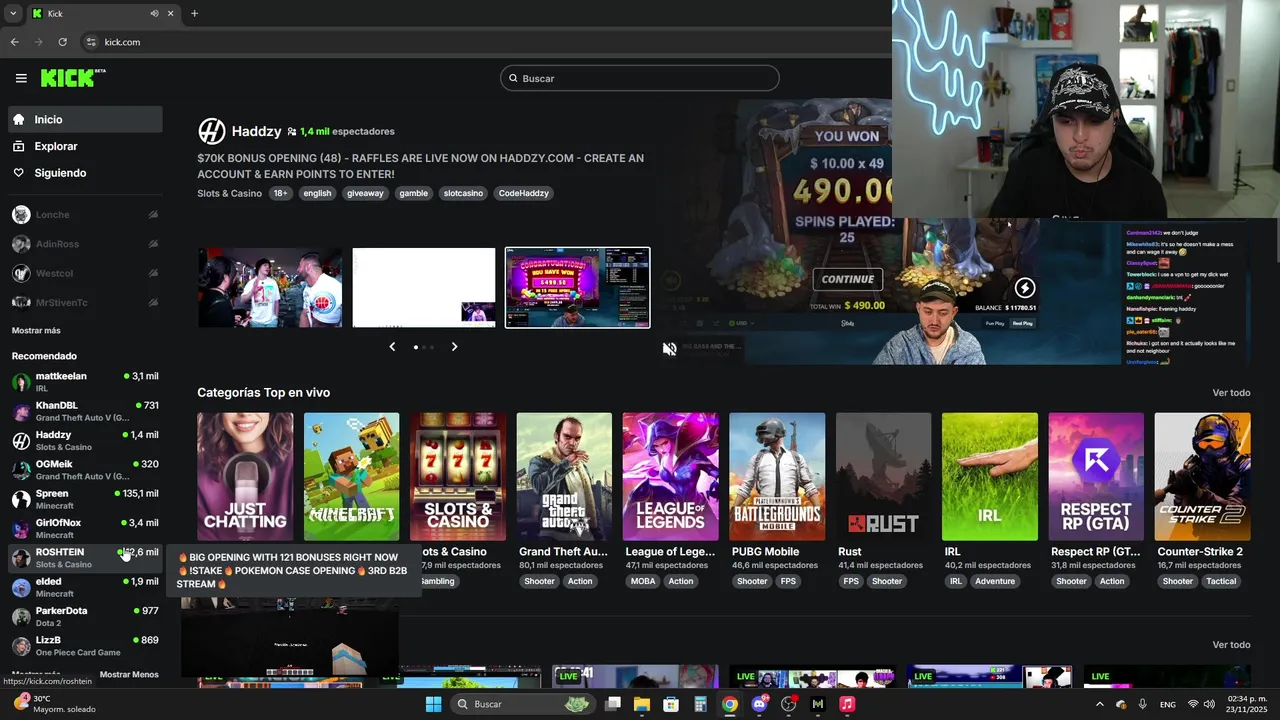The image size is (1280, 720).
Task: Open Minecraft category card
Action: (x=351, y=477)
